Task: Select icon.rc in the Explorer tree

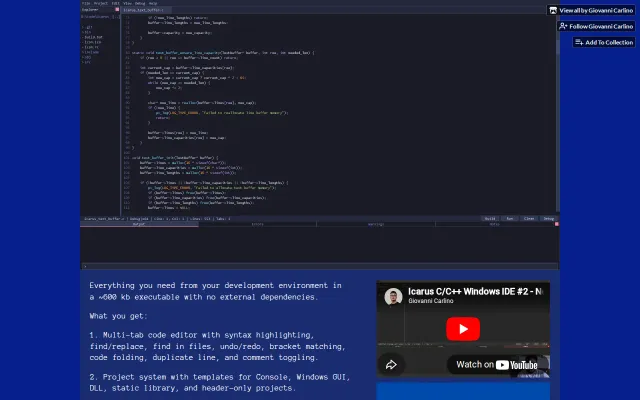Action: 91,47
